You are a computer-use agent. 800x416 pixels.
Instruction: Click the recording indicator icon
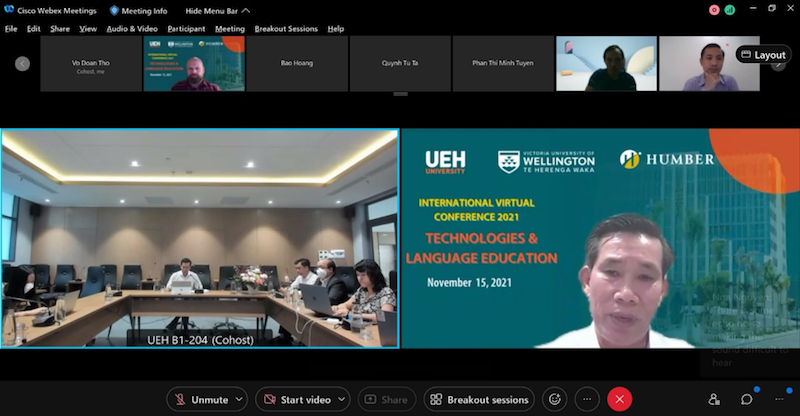(x=714, y=10)
